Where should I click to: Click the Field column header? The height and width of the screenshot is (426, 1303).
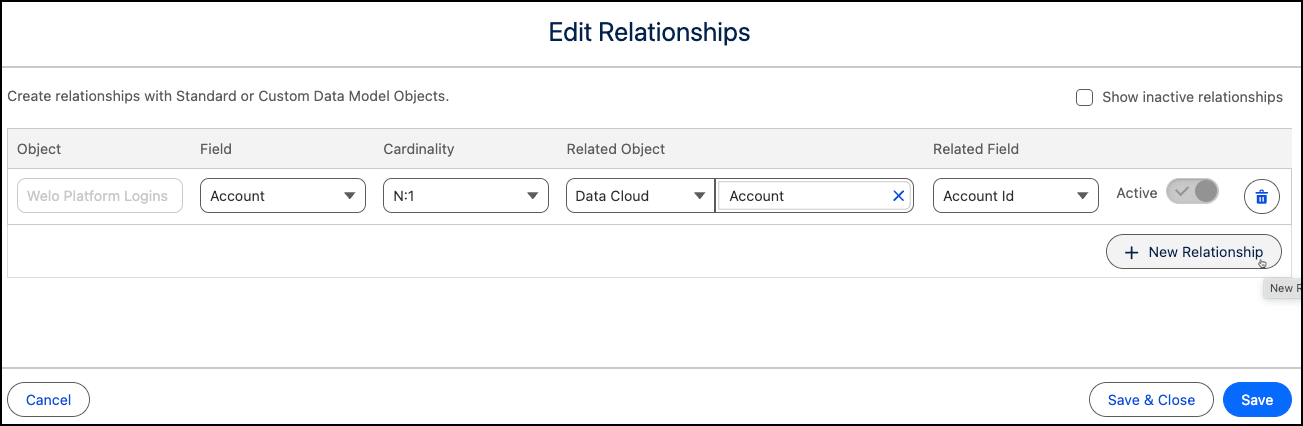click(x=216, y=149)
